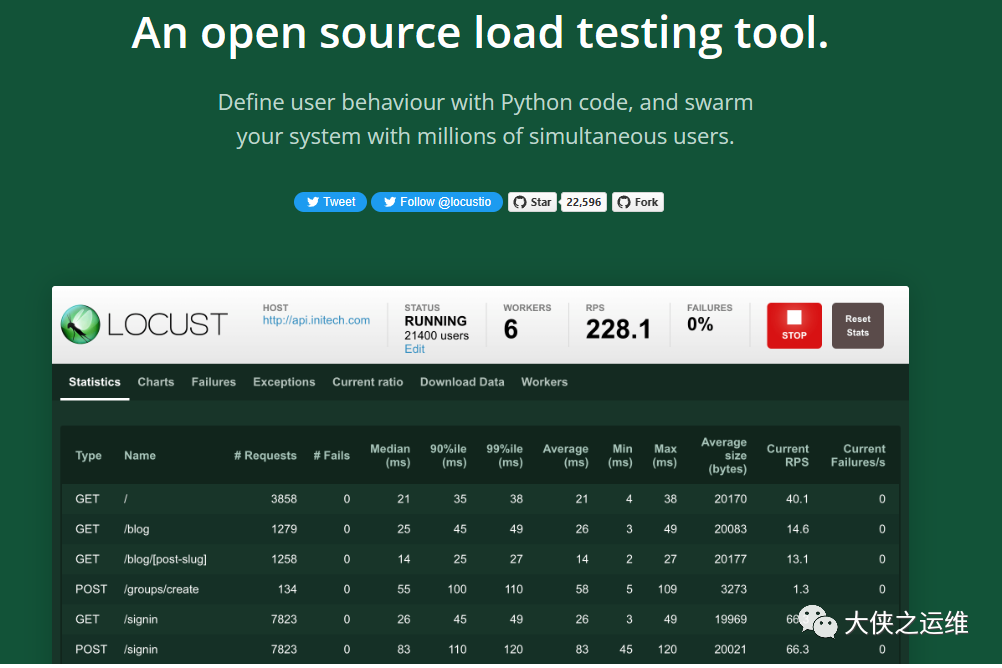Click the Reset Stats button

point(858,325)
